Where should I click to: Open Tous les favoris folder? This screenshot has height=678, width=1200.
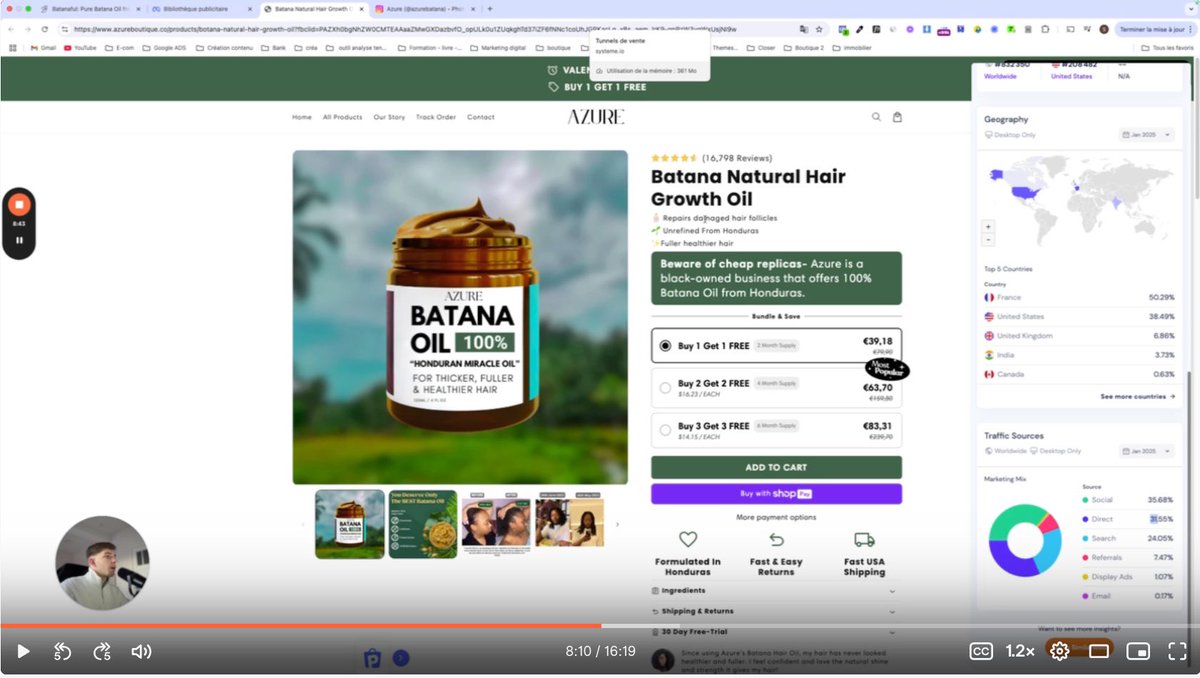1167,47
